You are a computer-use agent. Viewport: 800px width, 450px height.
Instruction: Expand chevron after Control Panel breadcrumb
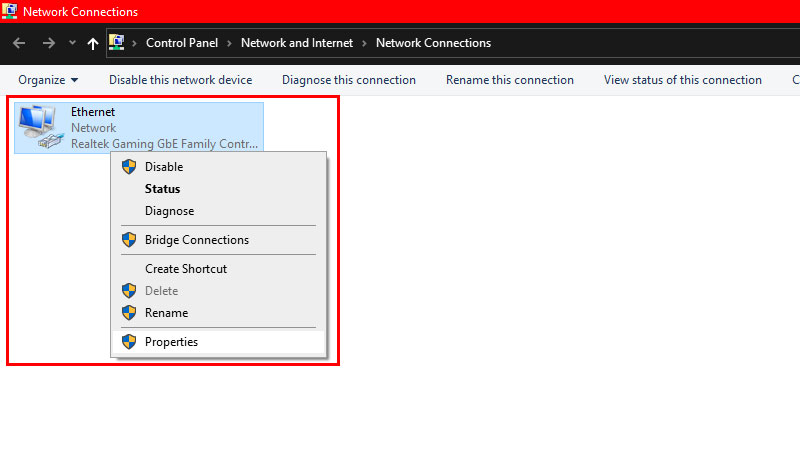point(231,43)
